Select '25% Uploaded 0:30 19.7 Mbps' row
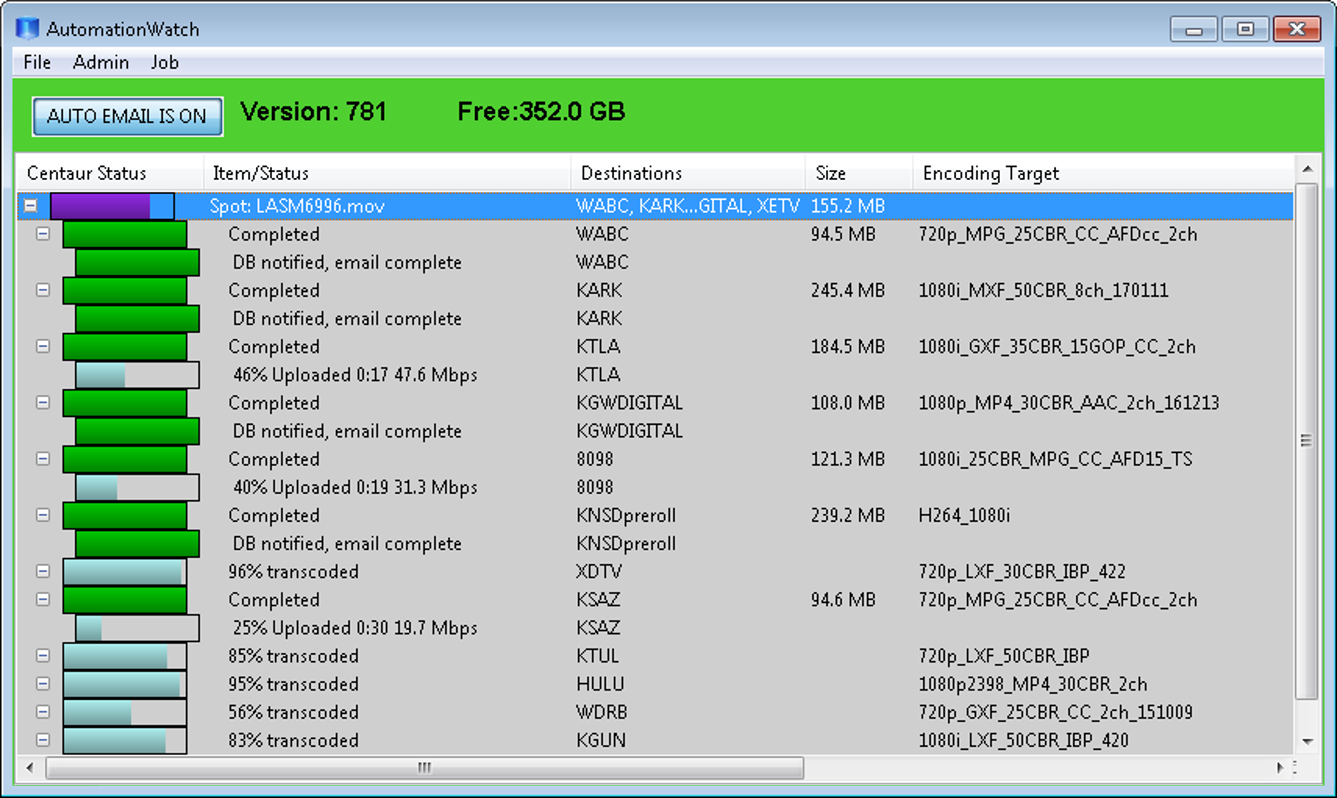 355,628
